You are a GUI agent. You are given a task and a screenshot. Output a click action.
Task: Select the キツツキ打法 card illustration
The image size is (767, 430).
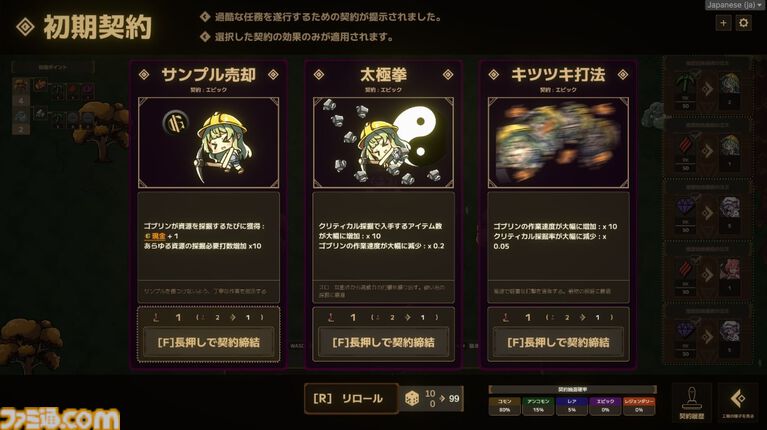click(x=558, y=142)
